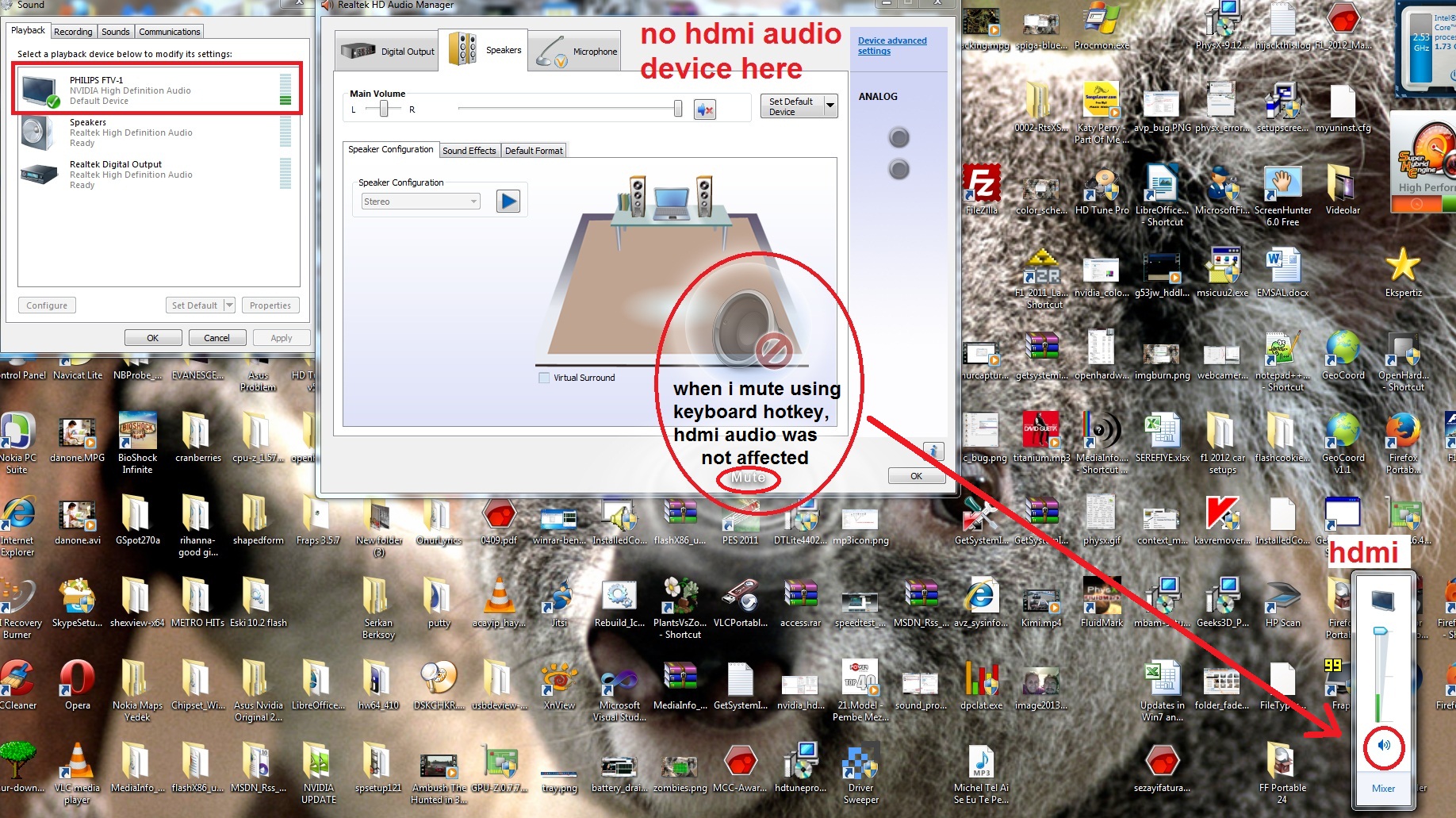Click the second analog jack indicator
This screenshot has height=818, width=1456.
tap(899, 169)
